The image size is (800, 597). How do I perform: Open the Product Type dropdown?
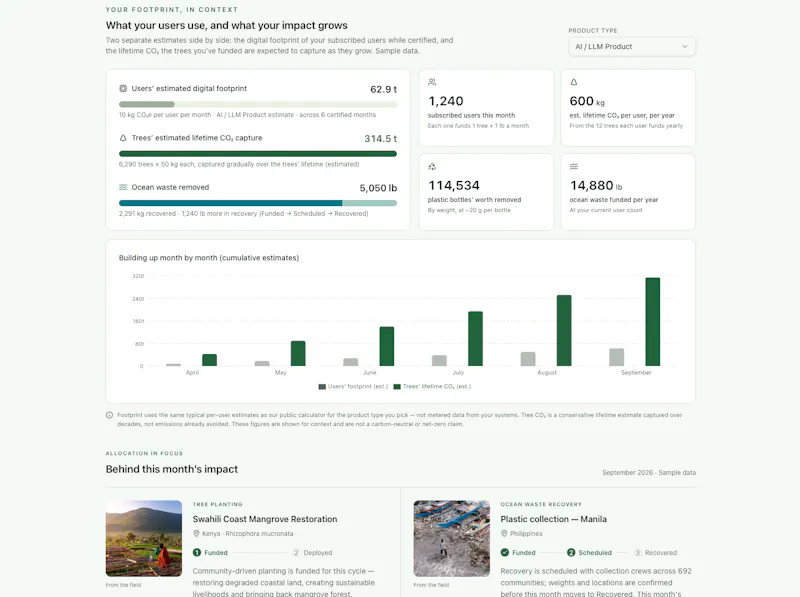tap(632, 46)
